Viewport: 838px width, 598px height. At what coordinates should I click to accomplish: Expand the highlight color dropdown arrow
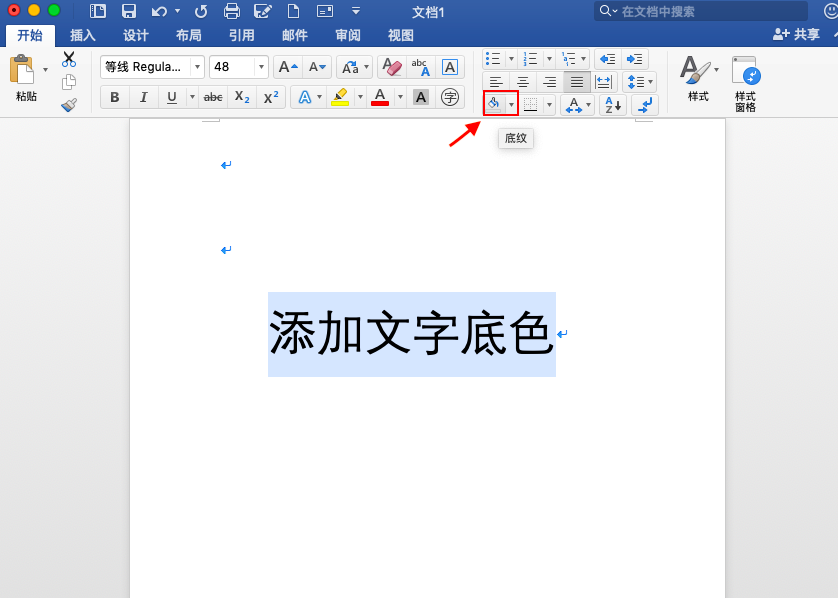tap(360, 97)
